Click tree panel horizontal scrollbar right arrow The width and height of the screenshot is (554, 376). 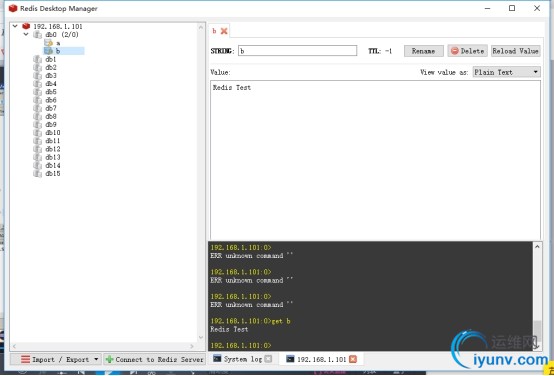coord(192,346)
